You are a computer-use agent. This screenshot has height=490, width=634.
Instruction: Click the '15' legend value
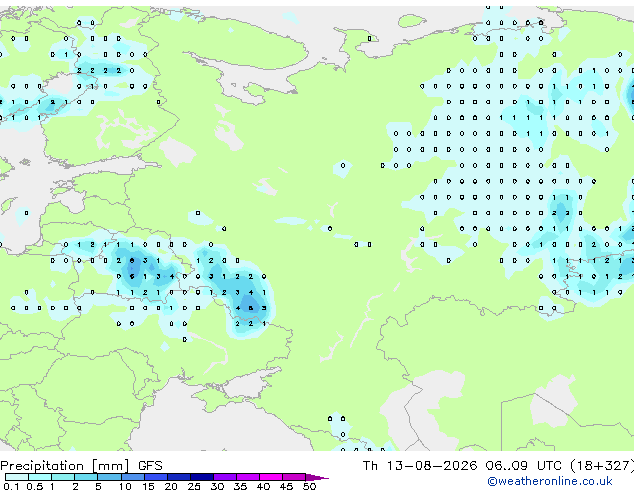pyautogui.click(x=148, y=486)
